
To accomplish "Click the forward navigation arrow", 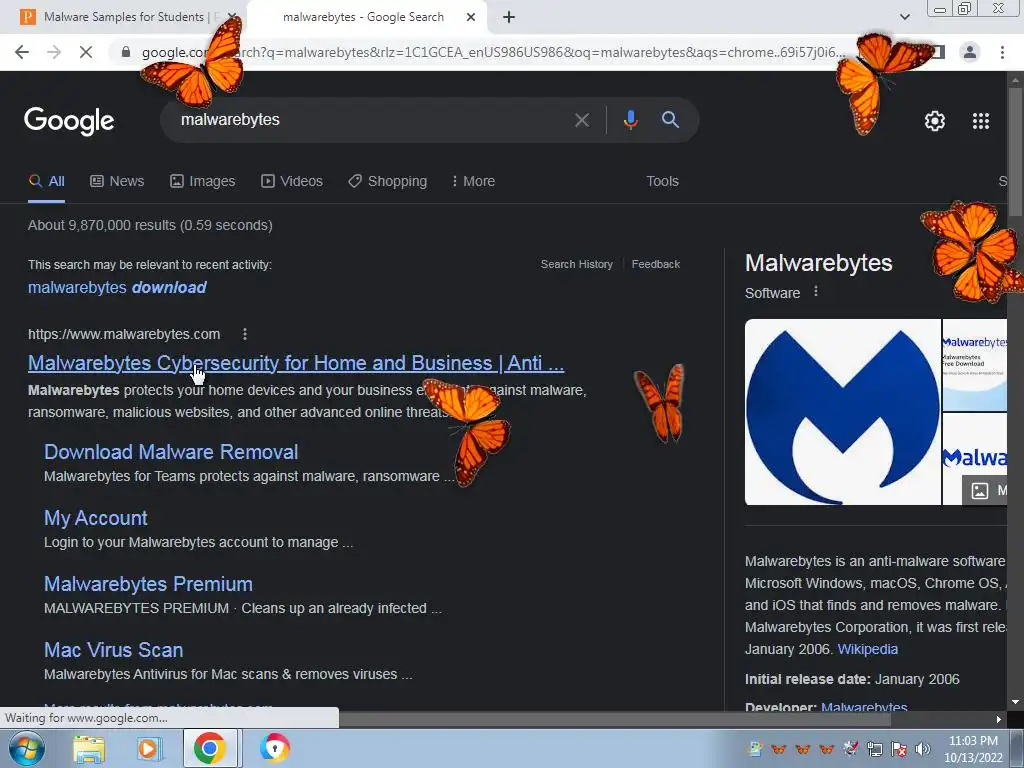I will click(54, 52).
